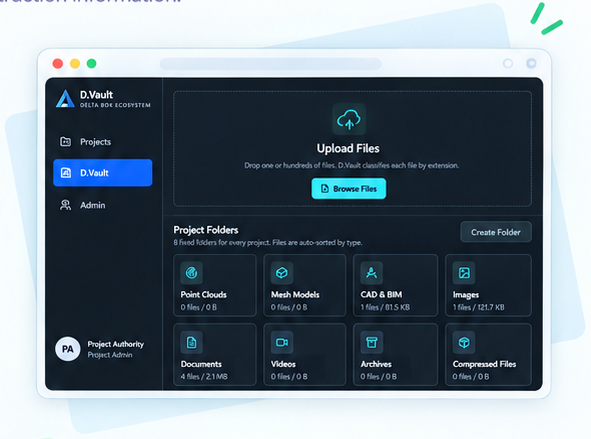Click the DELTA BOK ECOSYSTEM tagline
591x439 pixels.
115,105
